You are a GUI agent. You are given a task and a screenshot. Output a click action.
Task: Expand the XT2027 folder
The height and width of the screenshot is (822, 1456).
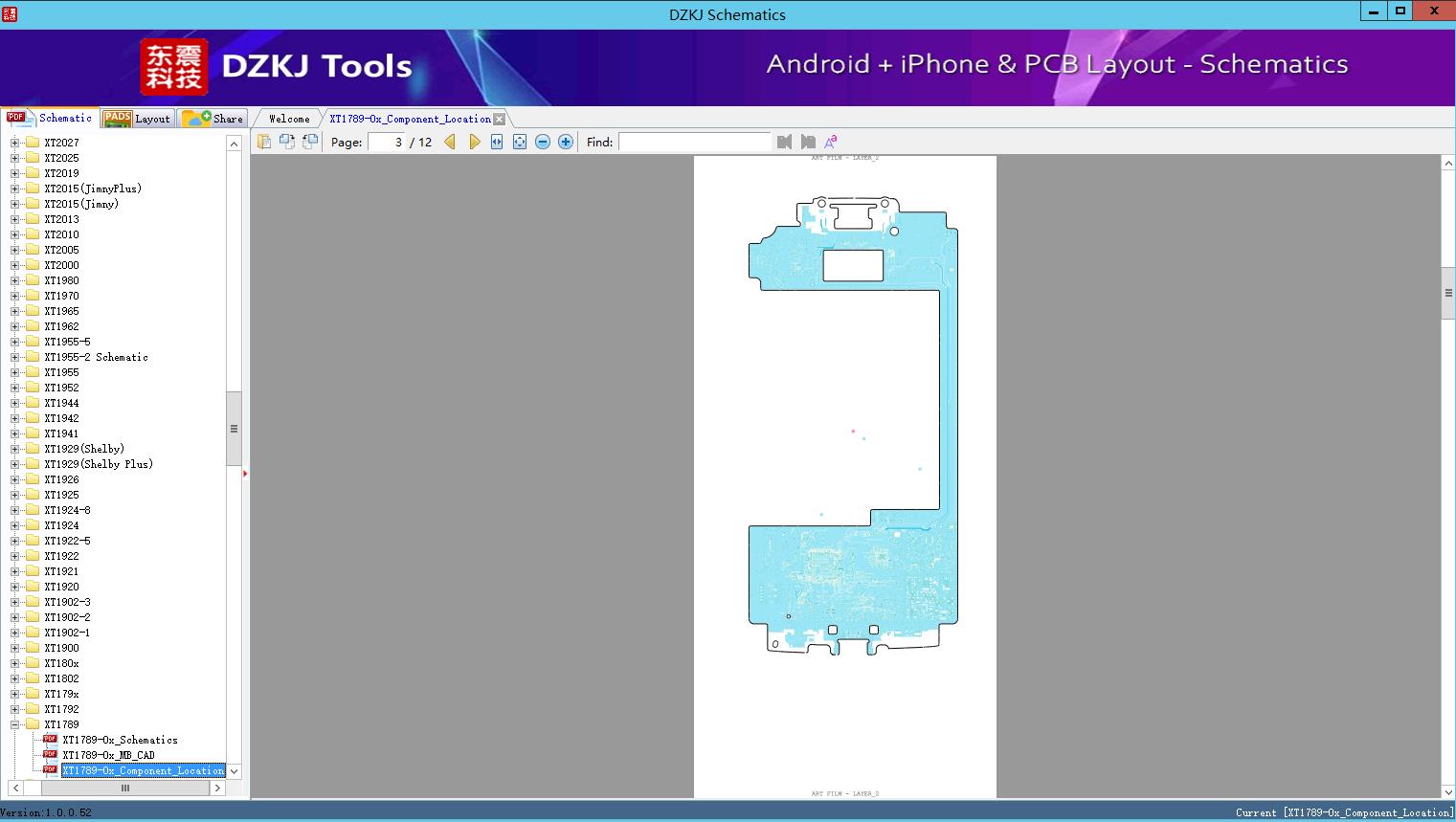point(14,143)
